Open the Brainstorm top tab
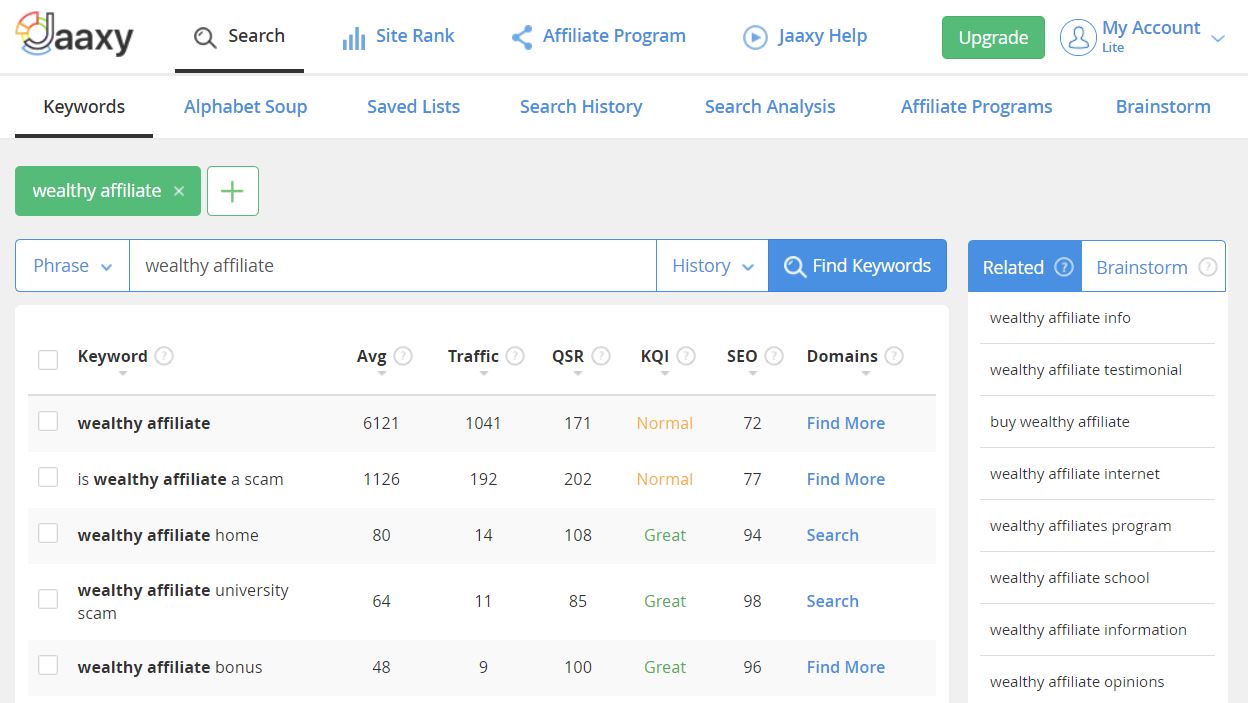Image resolution: width=1248 pixels, height=703 pixels. click(1163, 107)
